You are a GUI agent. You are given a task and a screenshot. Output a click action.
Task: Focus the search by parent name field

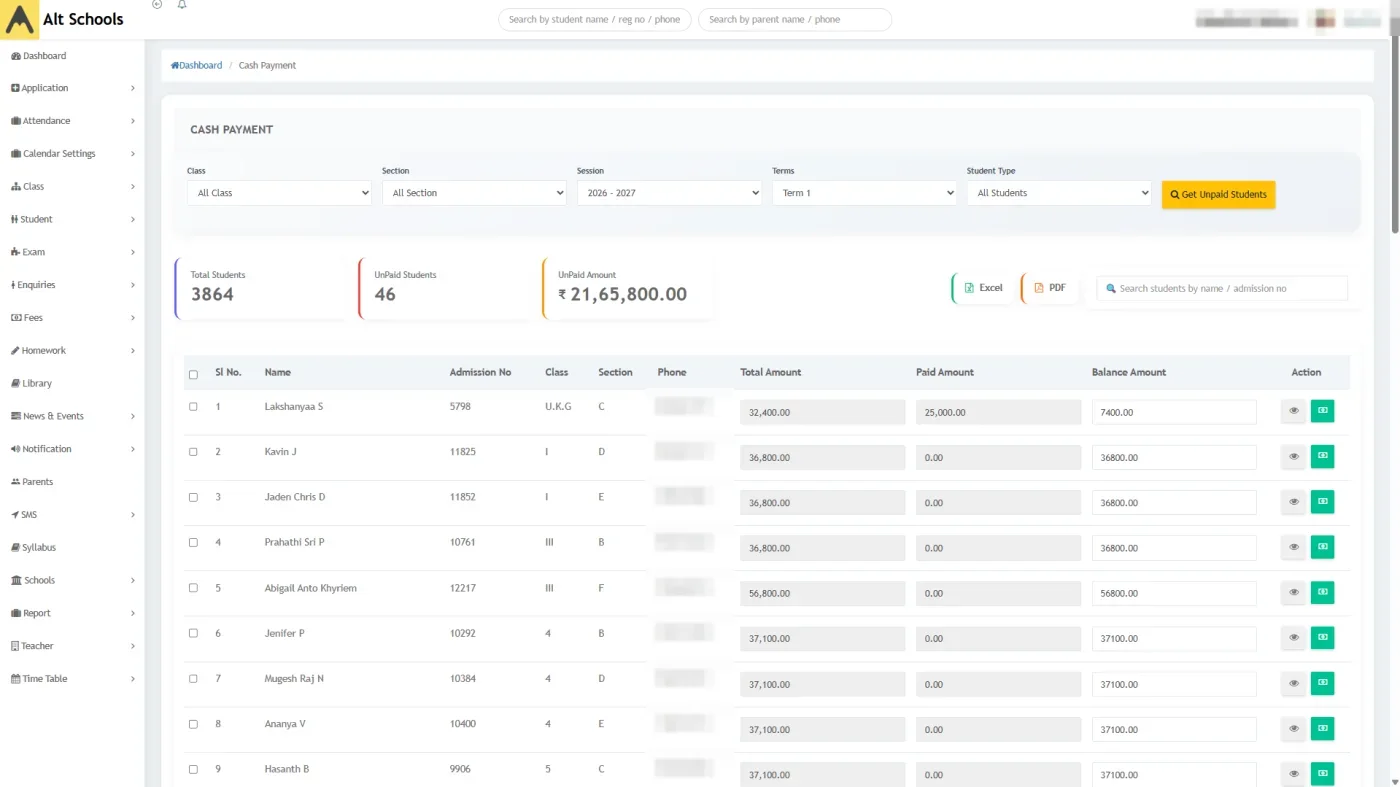pos(795,19)
